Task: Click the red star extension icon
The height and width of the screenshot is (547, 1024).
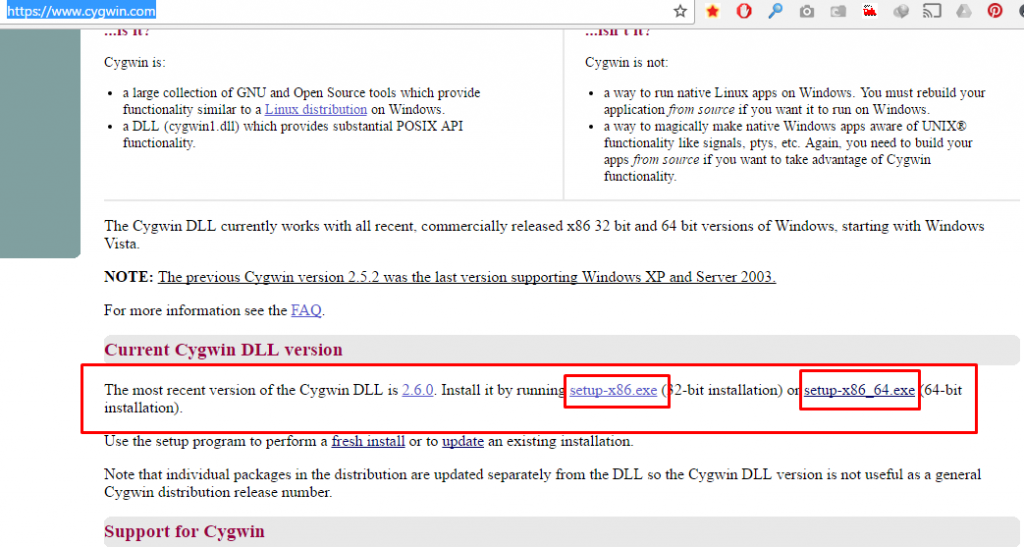Action: (712, 12)
